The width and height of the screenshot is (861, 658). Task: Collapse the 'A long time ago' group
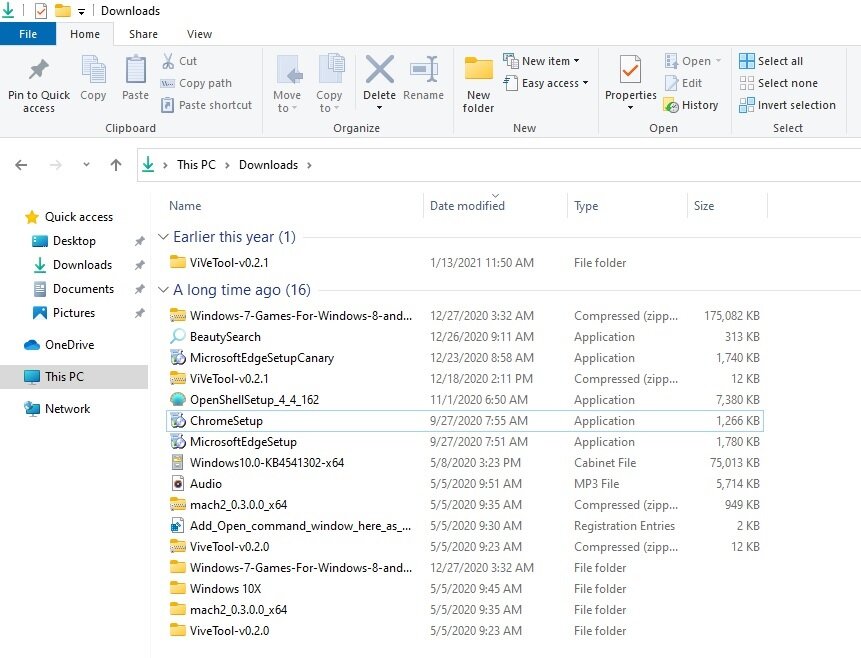point(164,291)
